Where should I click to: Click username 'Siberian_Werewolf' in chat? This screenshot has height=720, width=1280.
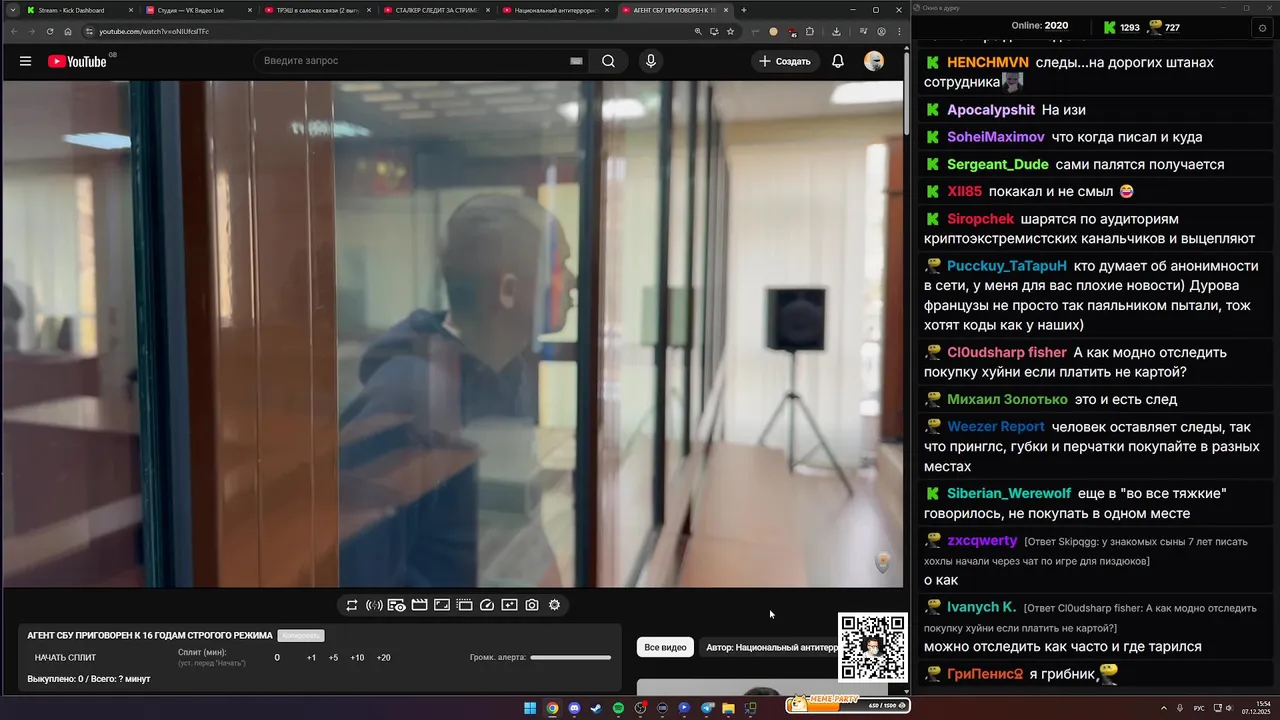[1009, 493]
